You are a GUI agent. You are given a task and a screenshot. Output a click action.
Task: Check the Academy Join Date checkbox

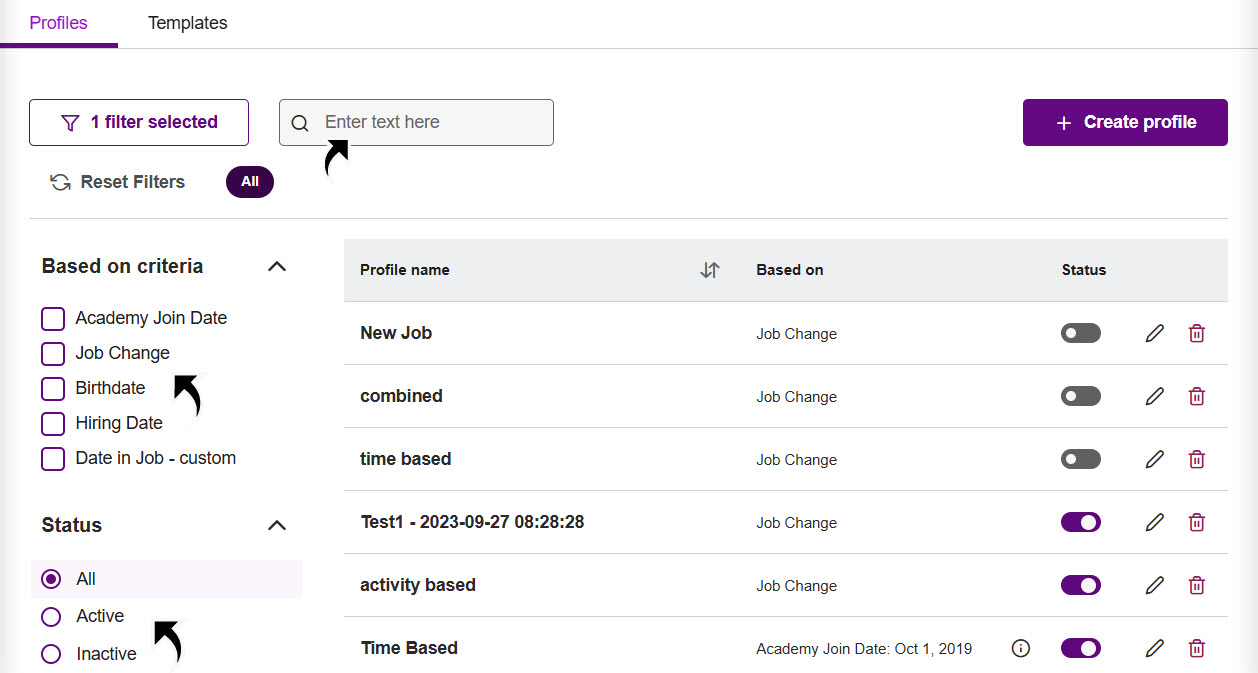coord(53,318)
